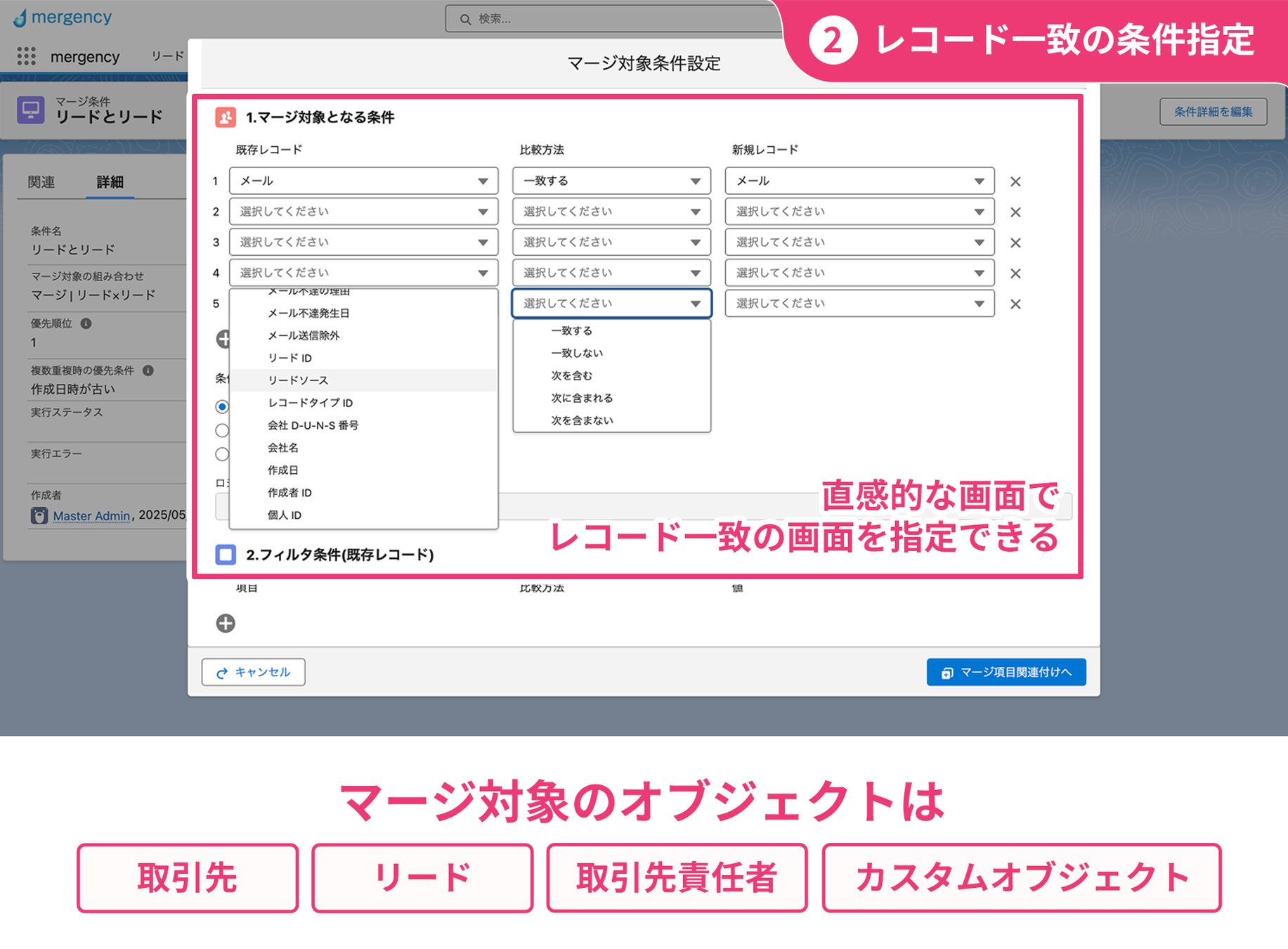
Task: Switch to the 関連 tab
Action: pos(41,182)
